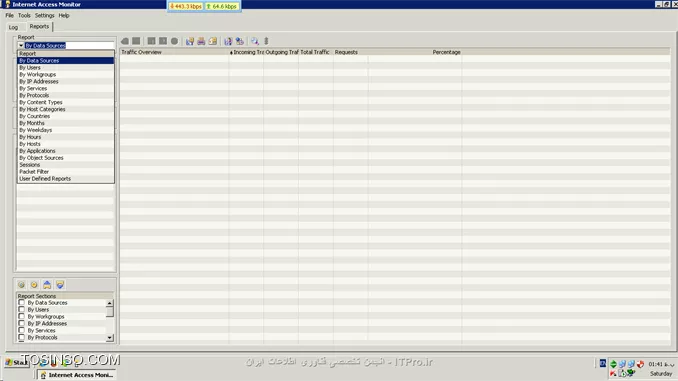This screenshot has width=678, height=381.
Task: Open the Tools menu
Action: click(24, 15)
